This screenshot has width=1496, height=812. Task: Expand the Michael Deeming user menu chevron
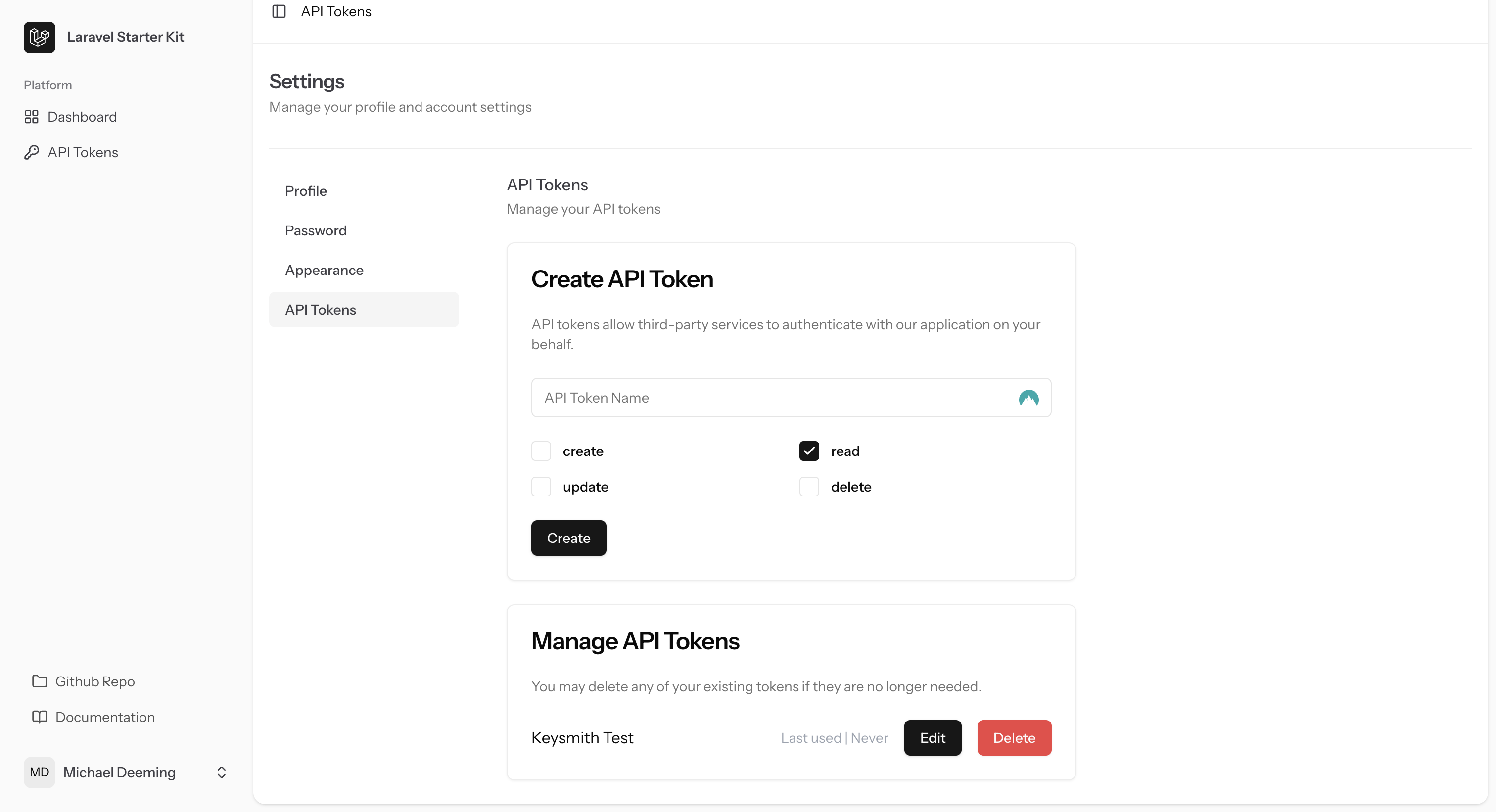pyautogui.click(x=221, y=772)
